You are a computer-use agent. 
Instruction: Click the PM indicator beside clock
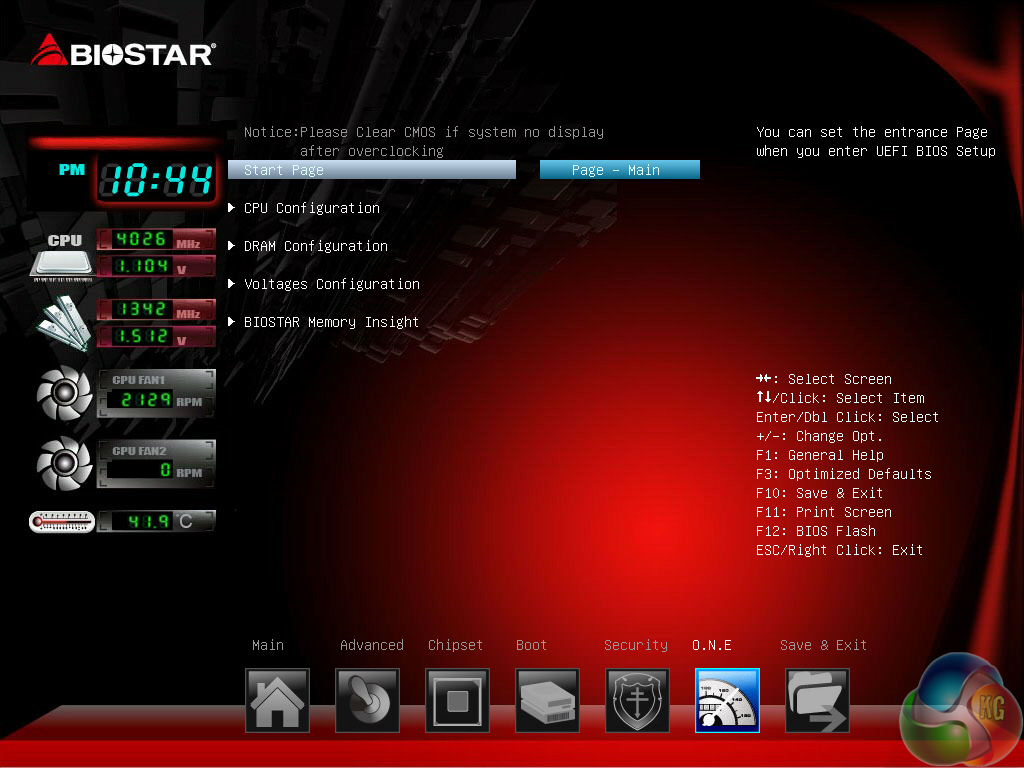pyautogui.click(x=72, y=170)
